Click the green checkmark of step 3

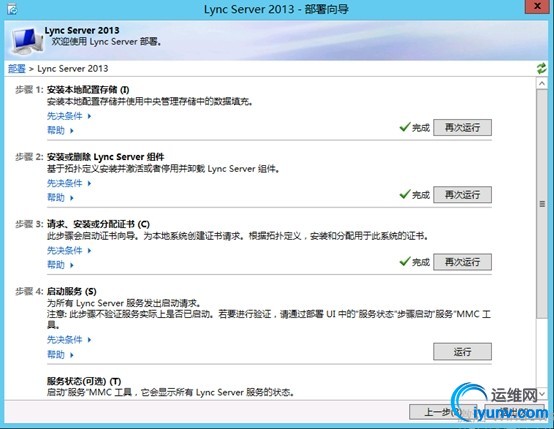(x=405, y=261)
